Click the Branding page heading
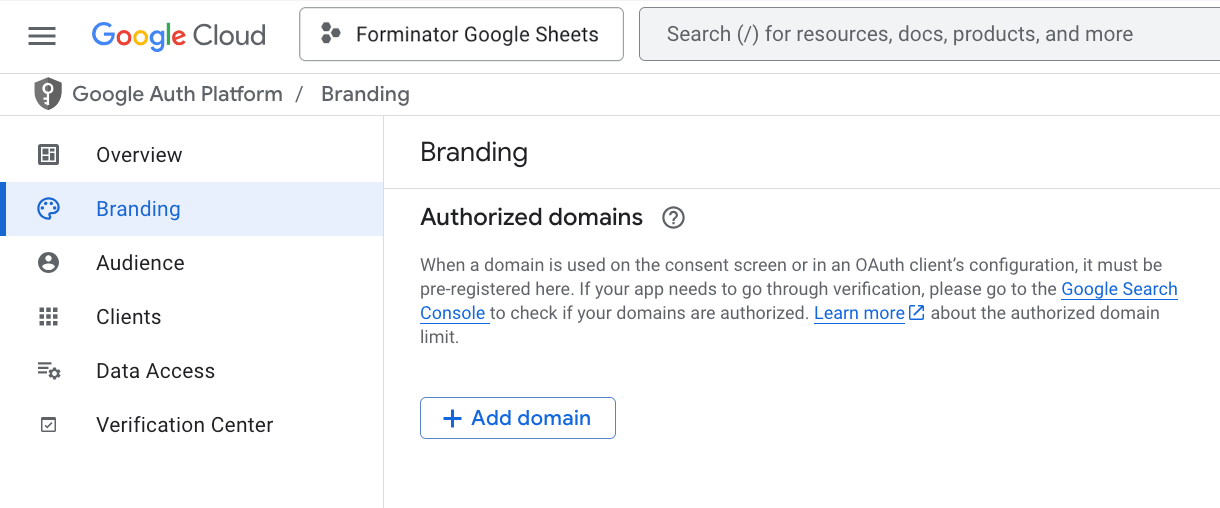 (474, 152)
